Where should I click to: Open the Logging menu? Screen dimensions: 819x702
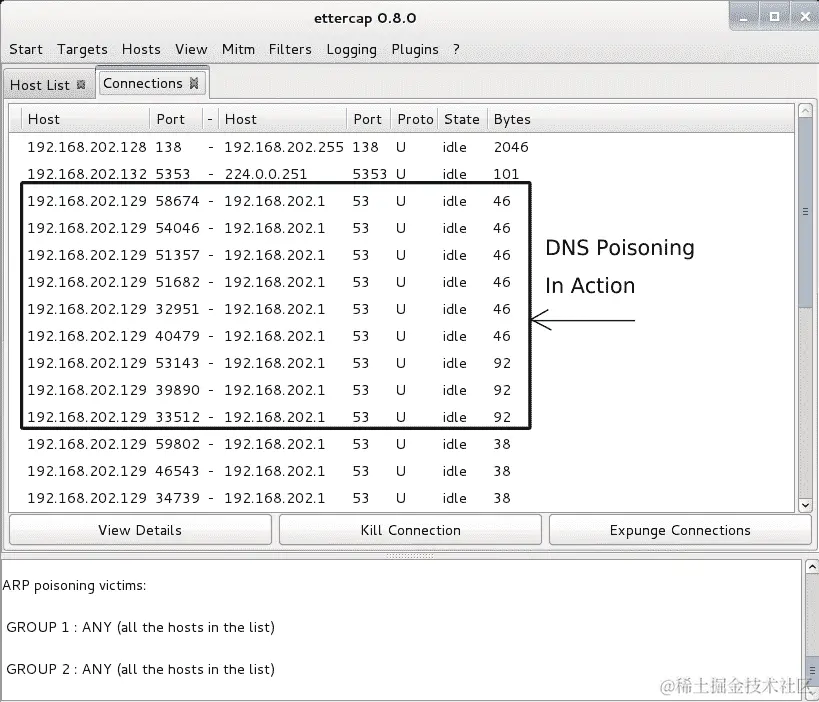pos(352,49)
